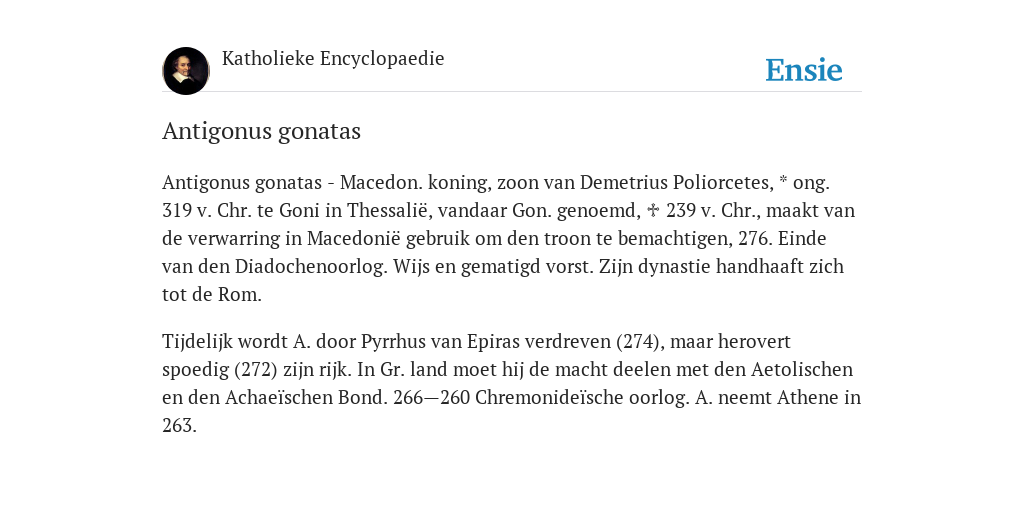Click the year 263 on the last line
1024x512 pixels.
pos(179,426)
